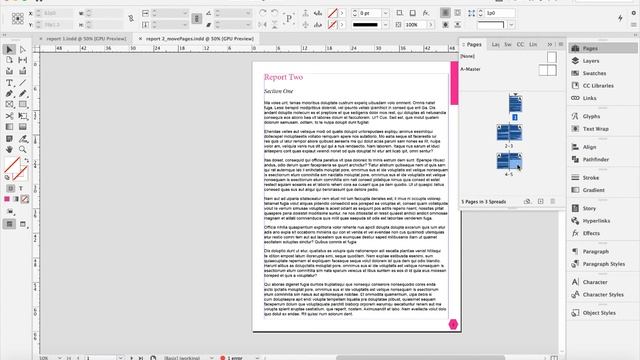Image resolution: width=640 pixels, height=360 pixels.
Task: Select the Pencil tool
Action: pos(23,94)
